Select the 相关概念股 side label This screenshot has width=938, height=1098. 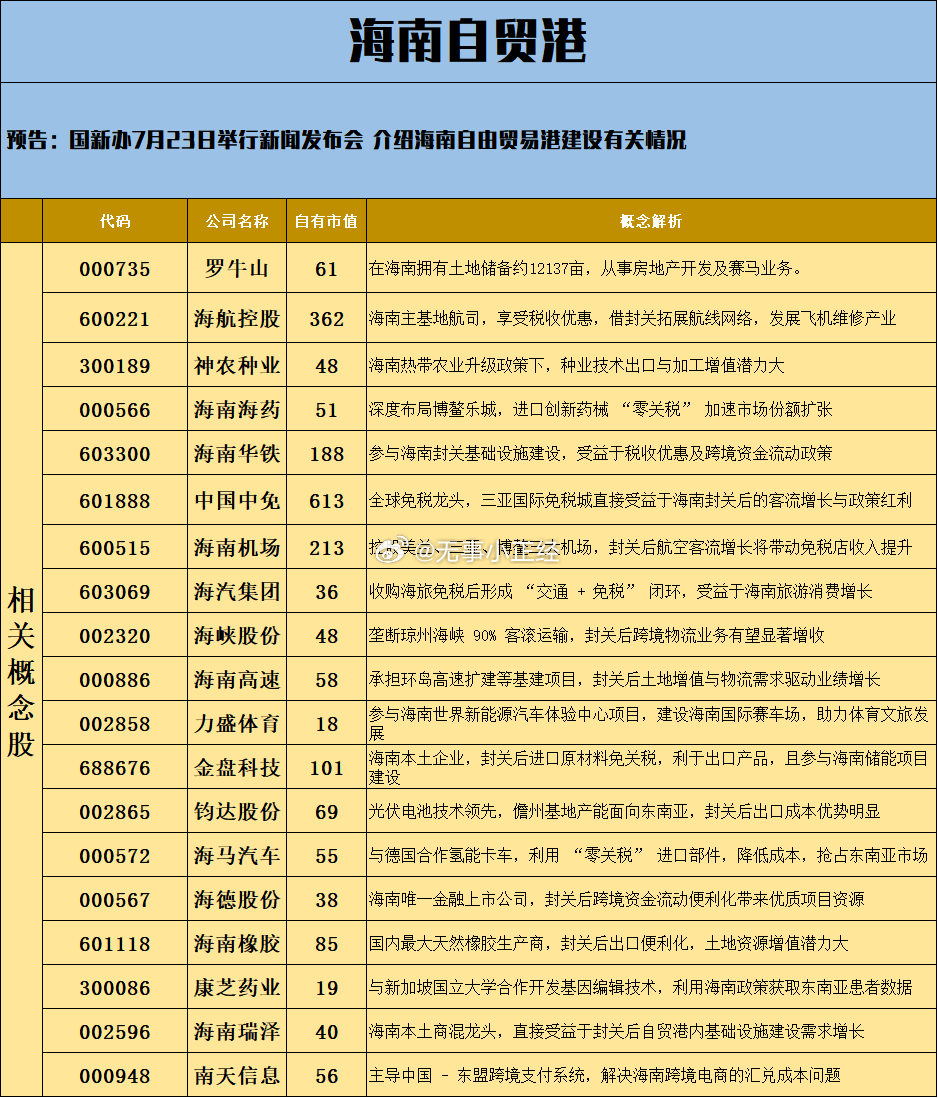click(x=21, y=672)
